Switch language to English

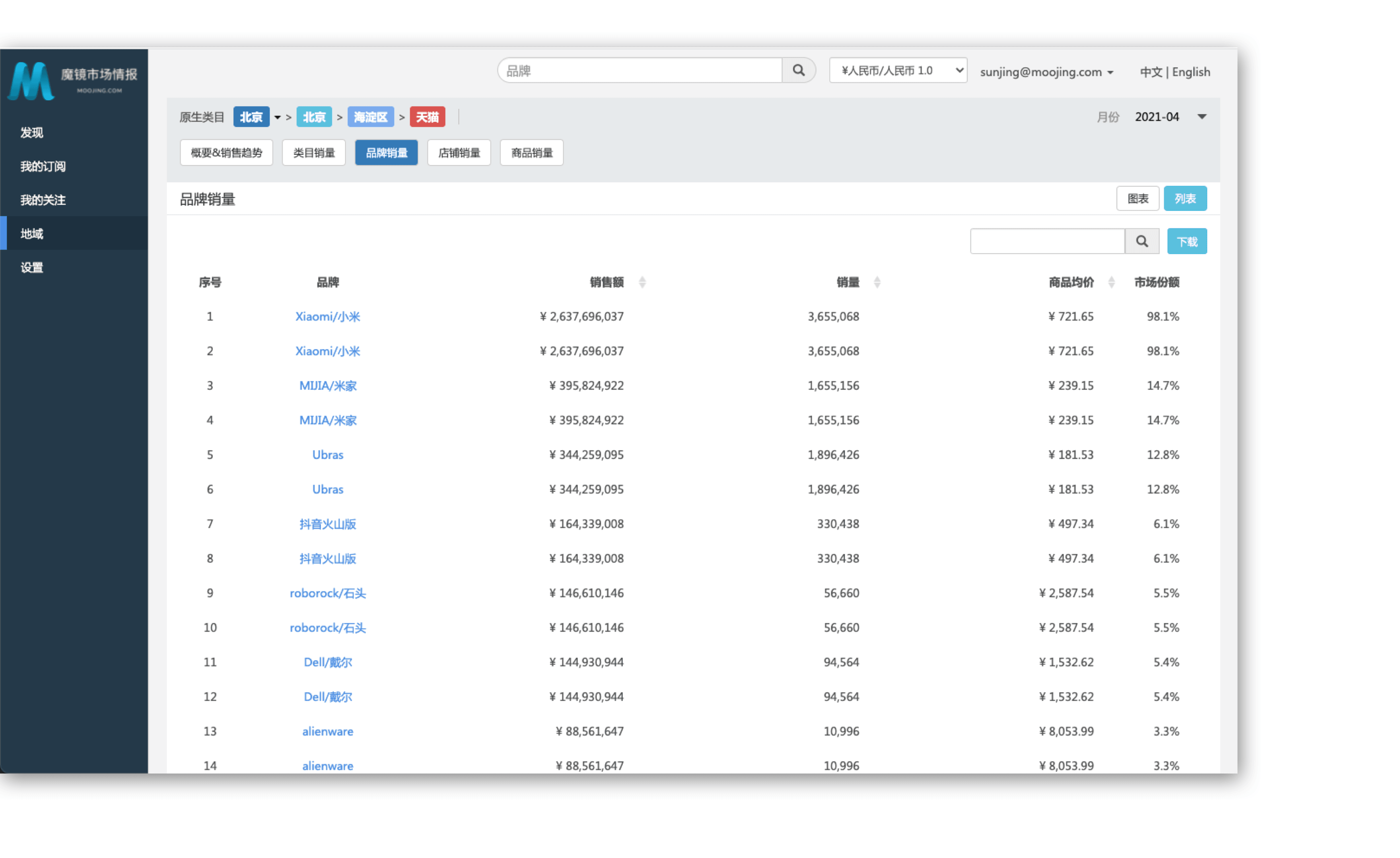[1191, 72]
